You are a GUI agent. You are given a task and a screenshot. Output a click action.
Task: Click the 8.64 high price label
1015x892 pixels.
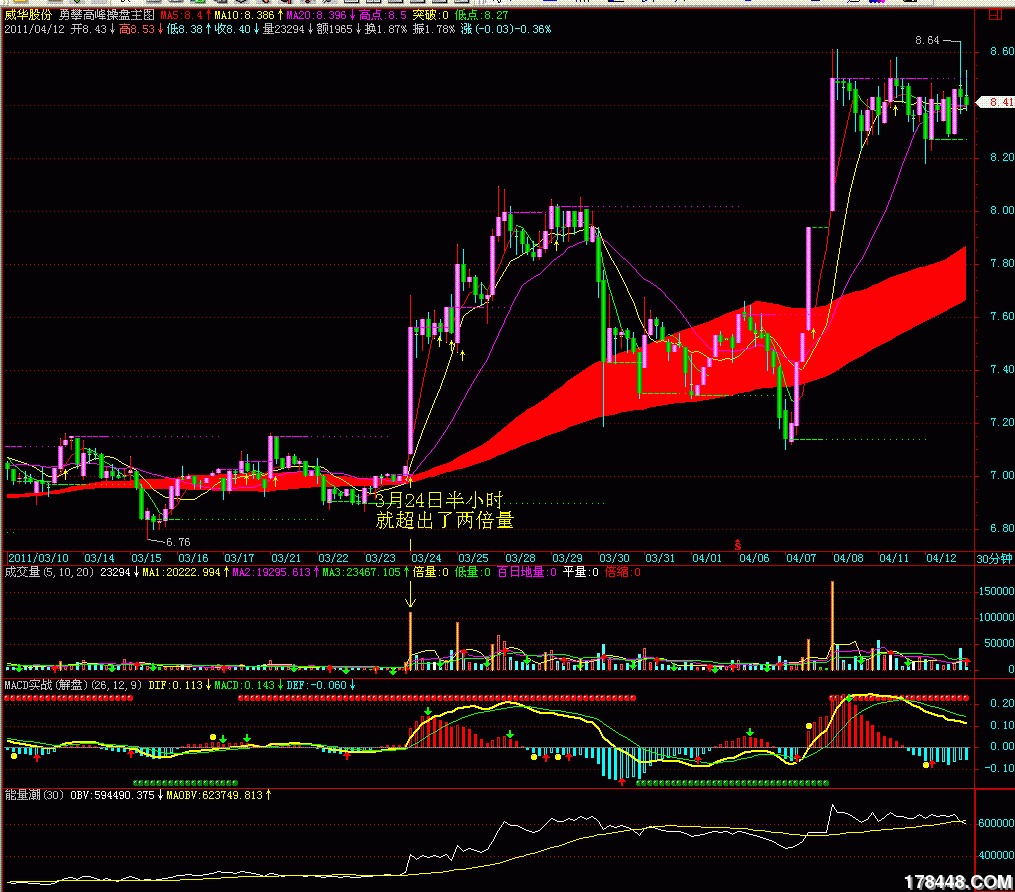(x=927, y=40)
